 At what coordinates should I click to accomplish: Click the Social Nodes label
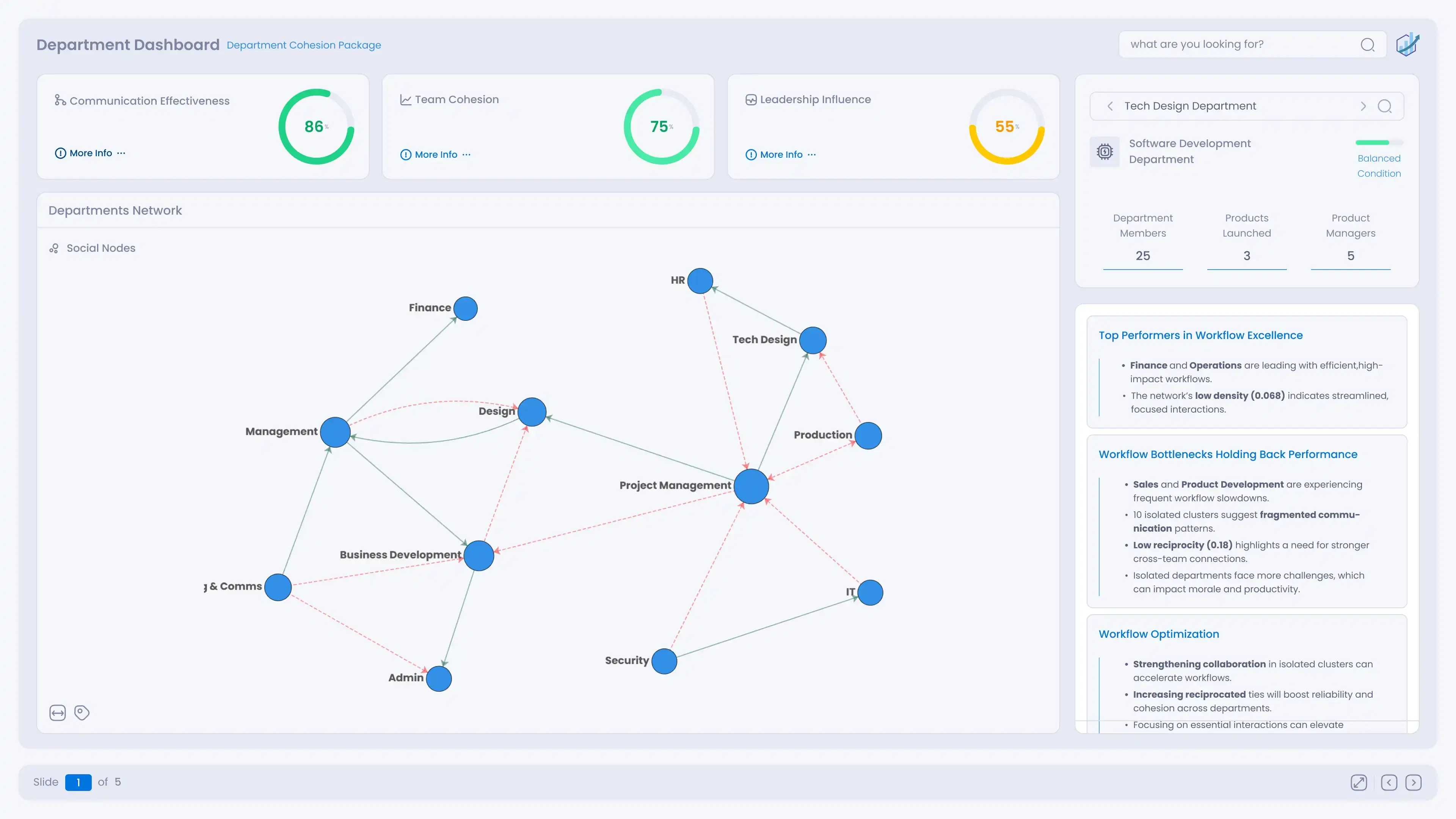101,248
